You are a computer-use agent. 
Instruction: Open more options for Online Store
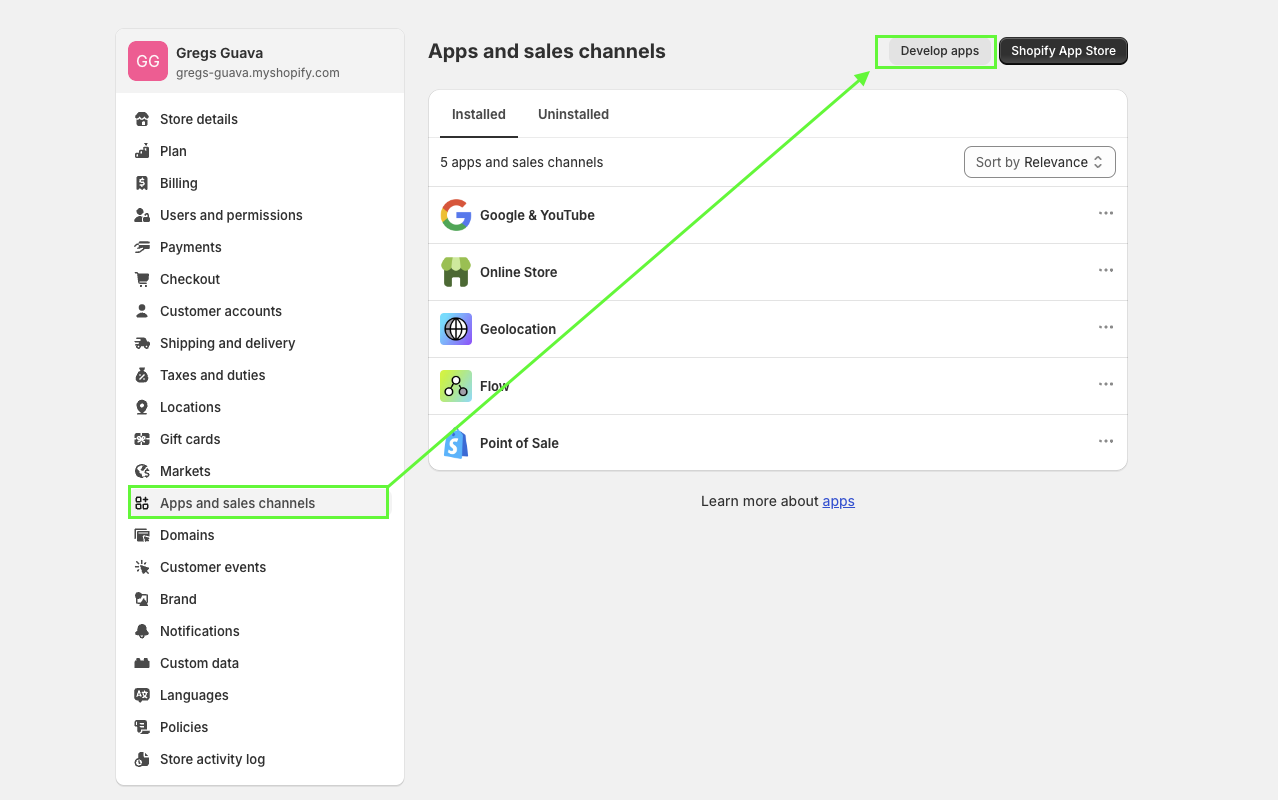(1106, 270)
